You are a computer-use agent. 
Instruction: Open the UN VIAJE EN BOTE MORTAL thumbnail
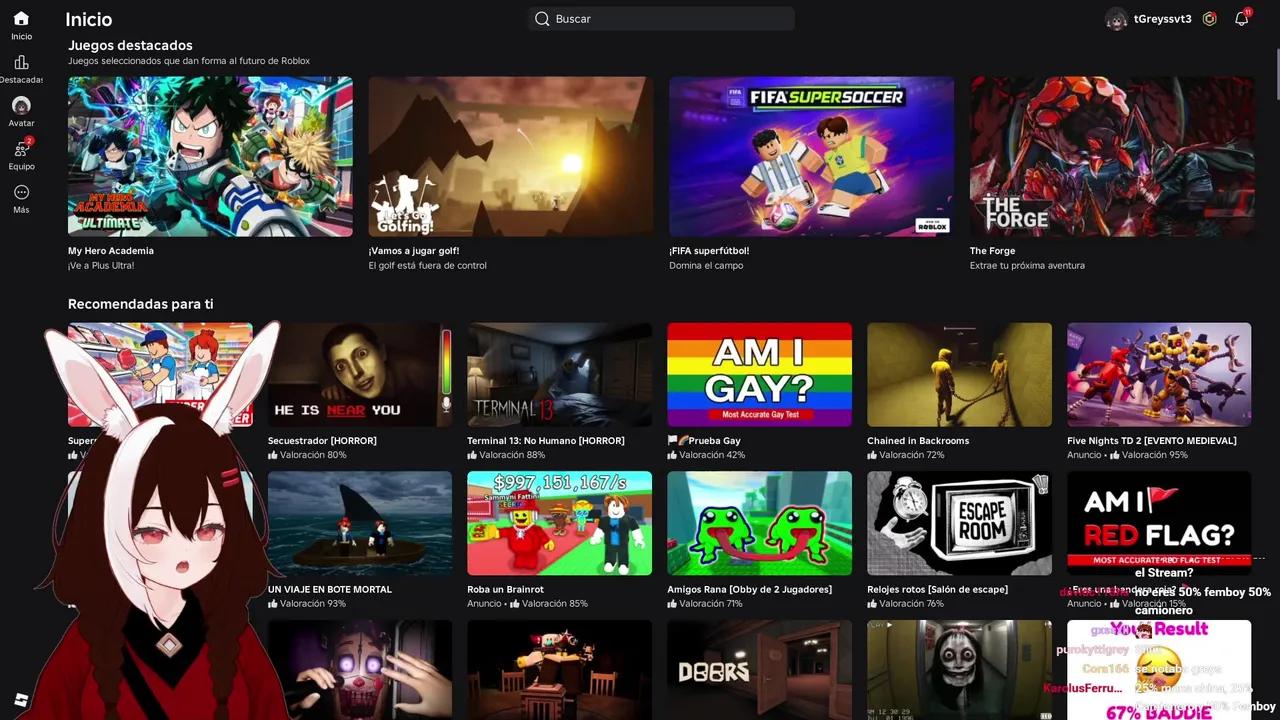[360, 523]
